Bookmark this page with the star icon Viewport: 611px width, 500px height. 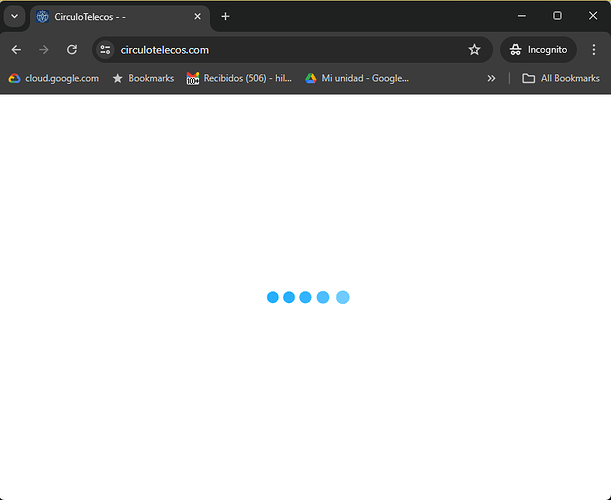pos(474,50)
